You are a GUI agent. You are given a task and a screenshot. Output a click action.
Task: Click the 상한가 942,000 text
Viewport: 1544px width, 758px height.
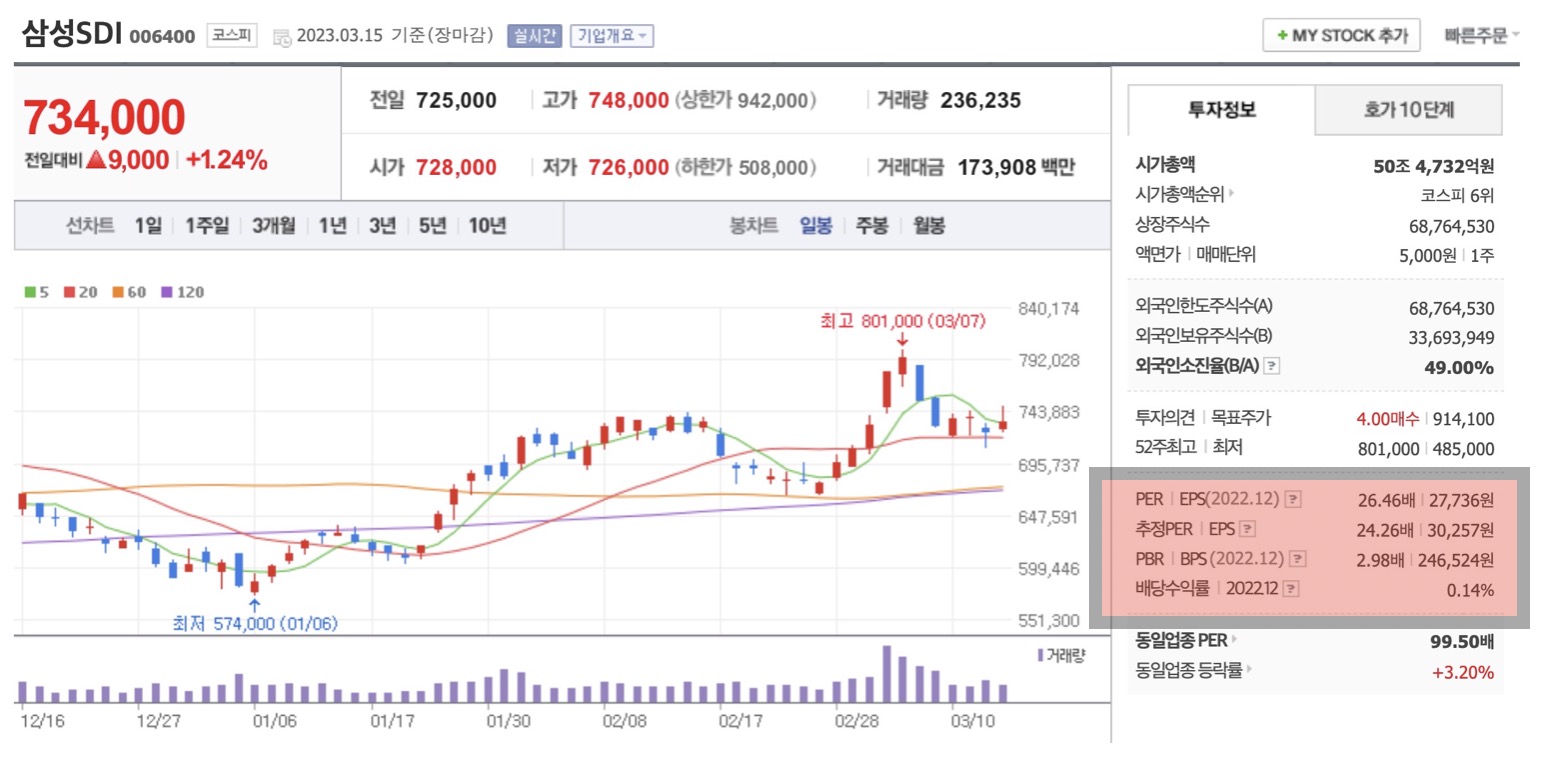(x=746, y=101)
